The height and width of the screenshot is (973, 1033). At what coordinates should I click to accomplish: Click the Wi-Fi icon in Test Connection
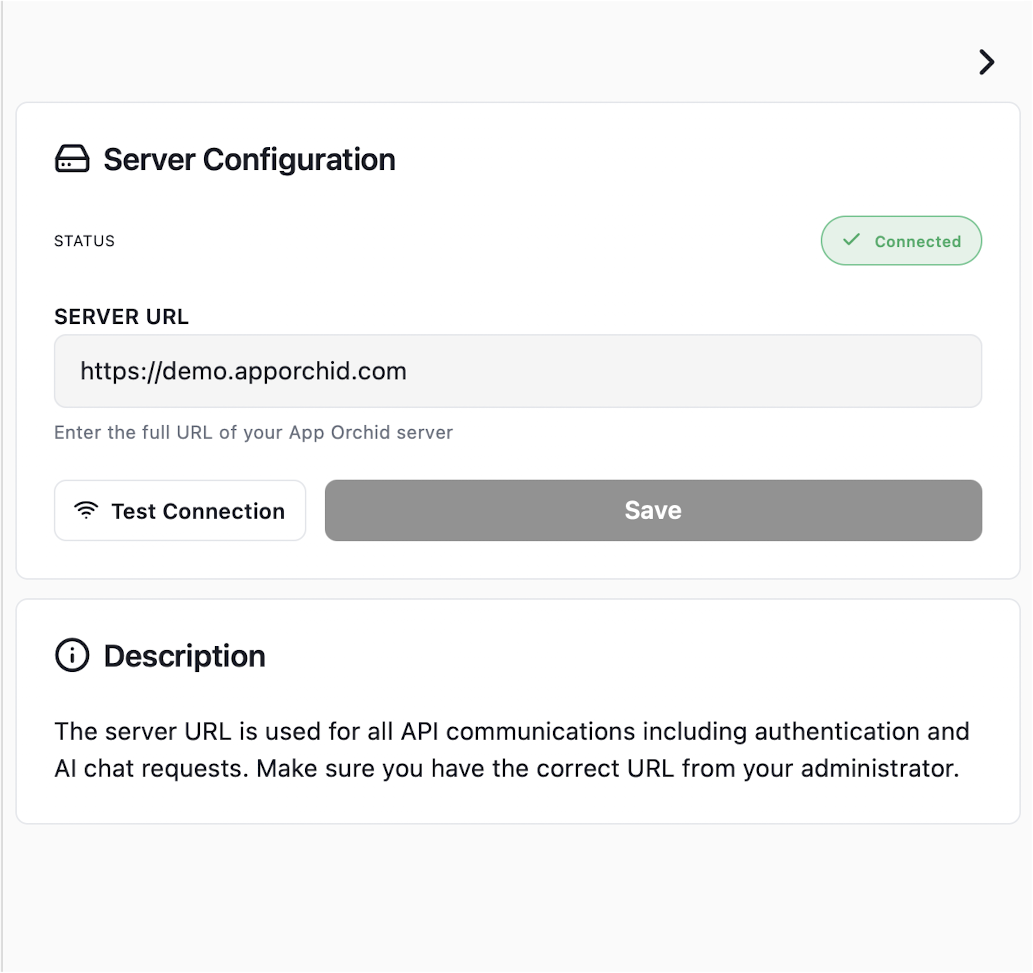[x=87, y=511]
